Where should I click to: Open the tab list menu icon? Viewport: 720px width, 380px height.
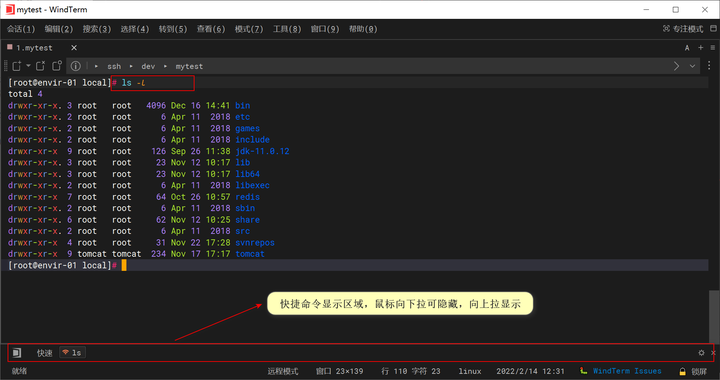coord(713,48)
